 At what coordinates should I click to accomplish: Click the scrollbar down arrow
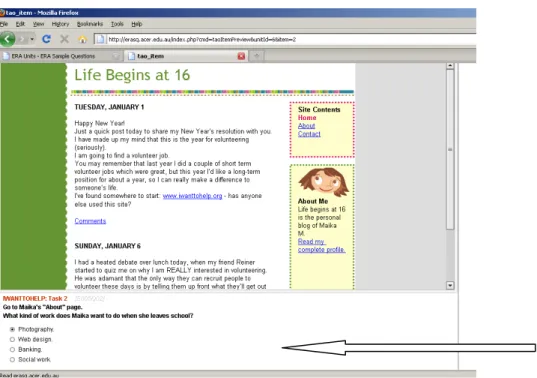click(450, 285)
